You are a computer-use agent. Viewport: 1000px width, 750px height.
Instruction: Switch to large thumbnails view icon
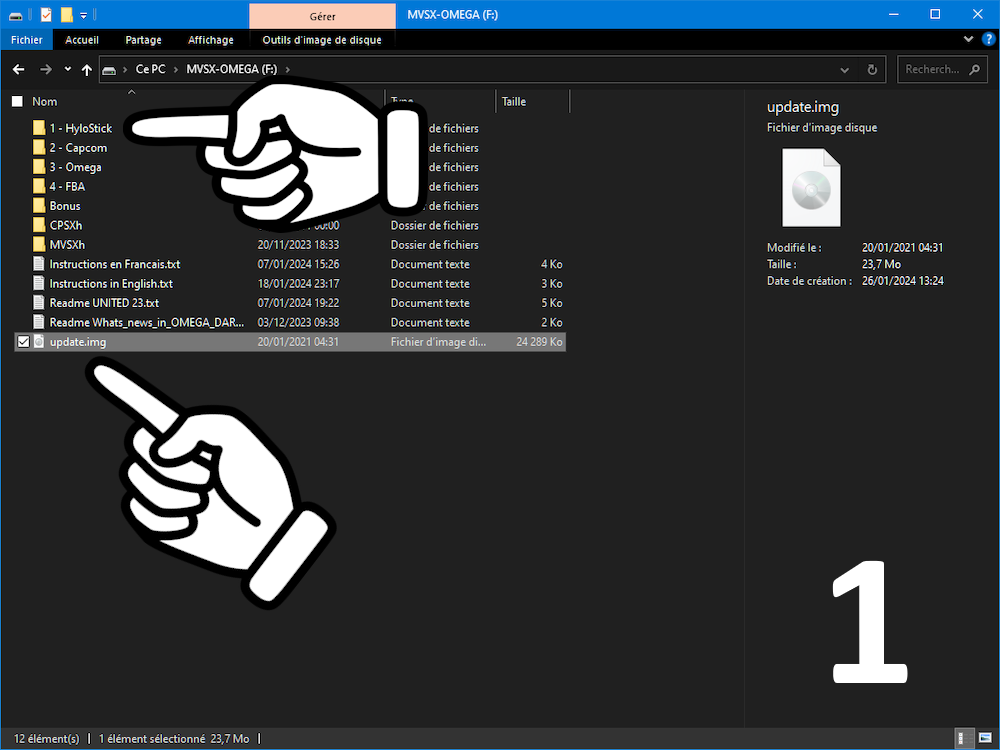point(985,738)
